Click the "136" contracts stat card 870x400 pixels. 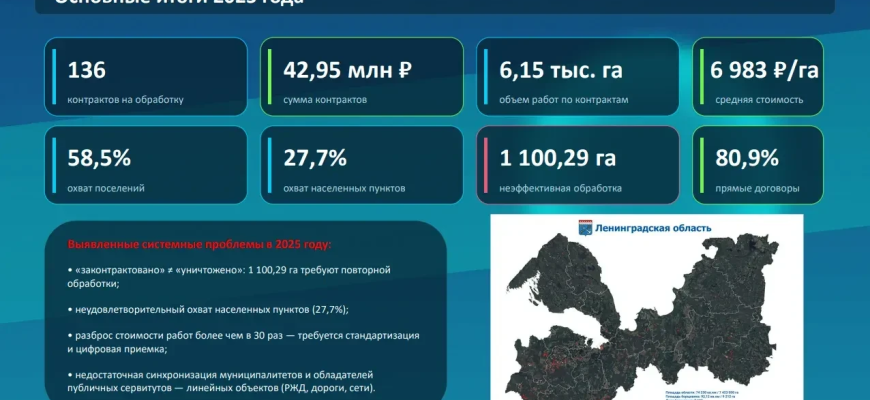[x=146, y=76]
